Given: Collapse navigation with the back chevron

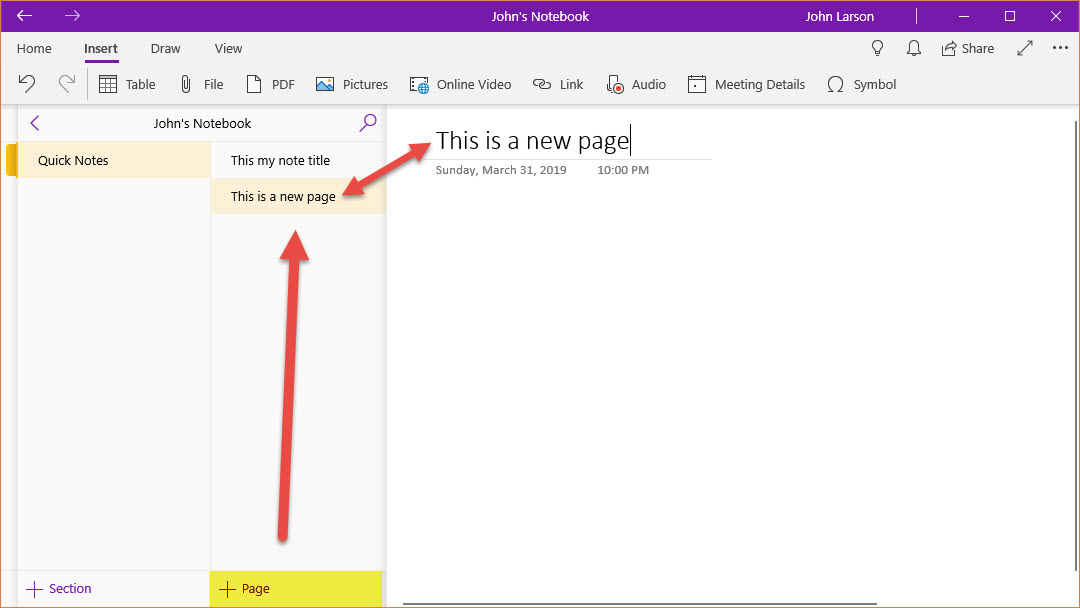Looking at the screenshot, I should tap(35, 123).
